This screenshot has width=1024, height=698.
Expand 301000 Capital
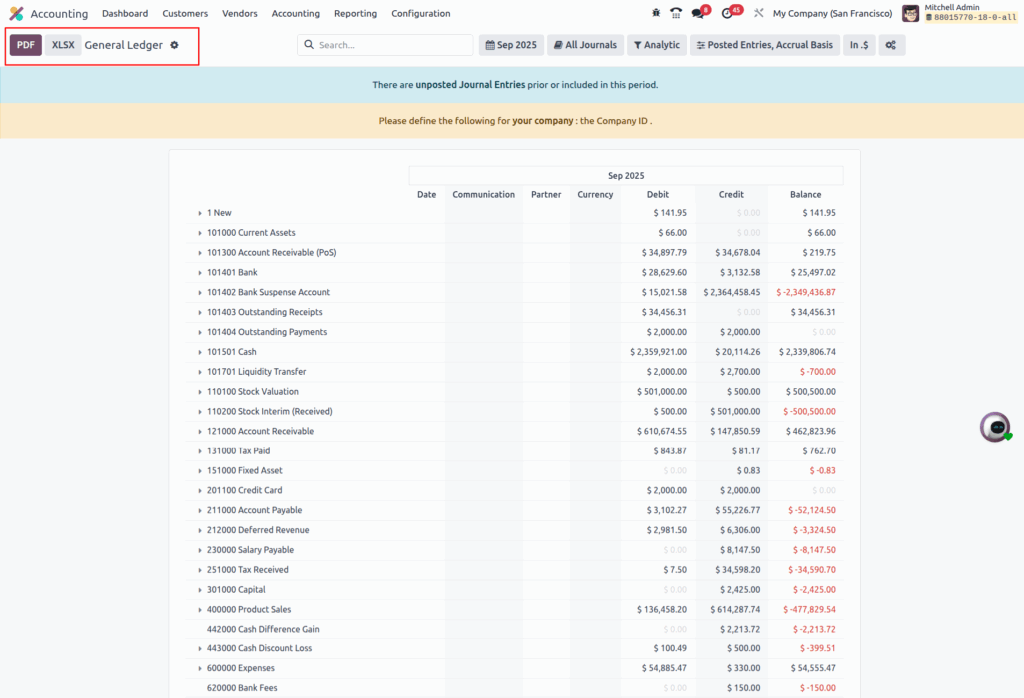click(200, 590)
